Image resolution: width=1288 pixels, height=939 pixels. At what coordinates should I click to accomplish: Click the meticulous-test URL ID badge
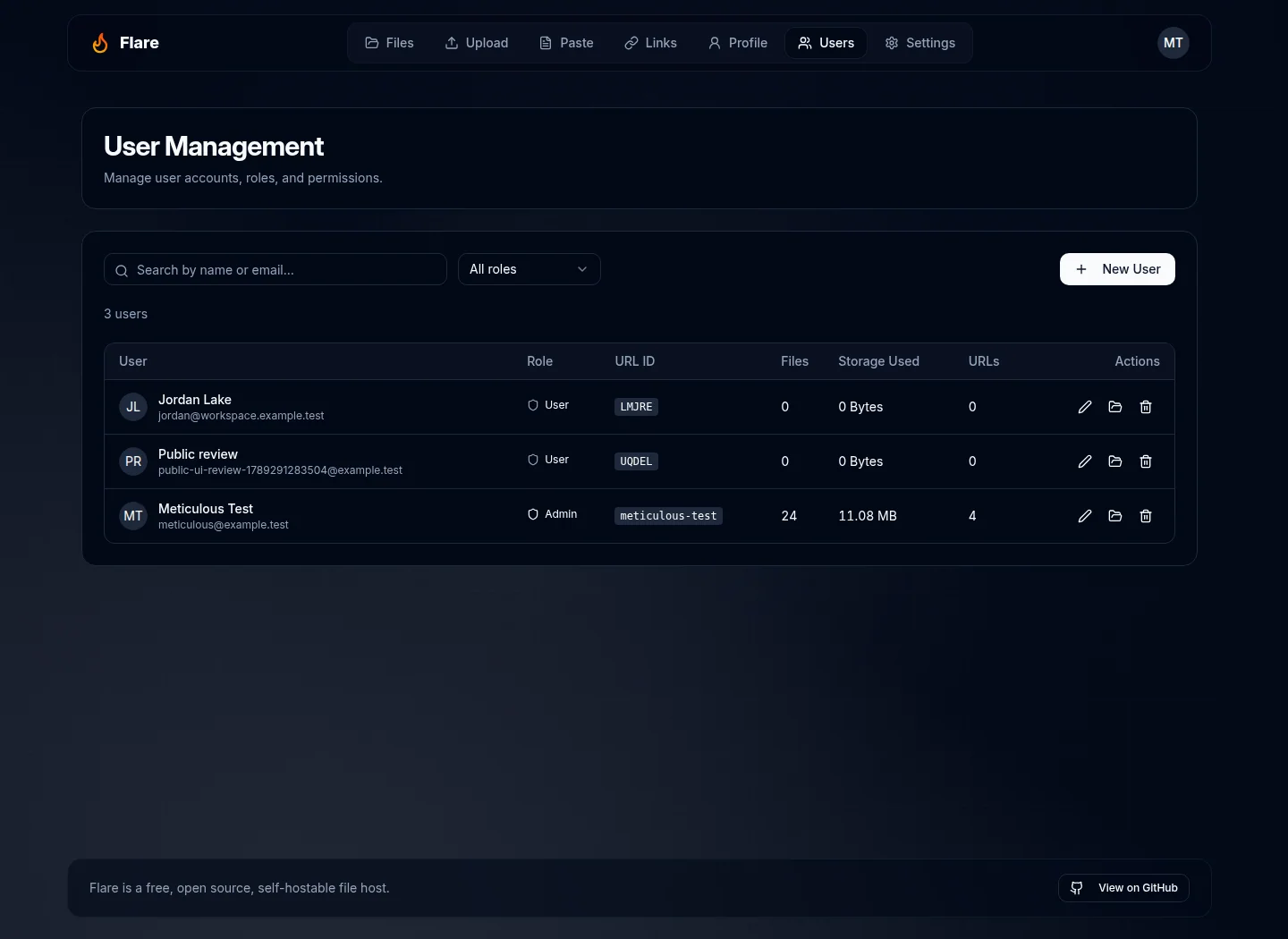(x=668, y=516)
